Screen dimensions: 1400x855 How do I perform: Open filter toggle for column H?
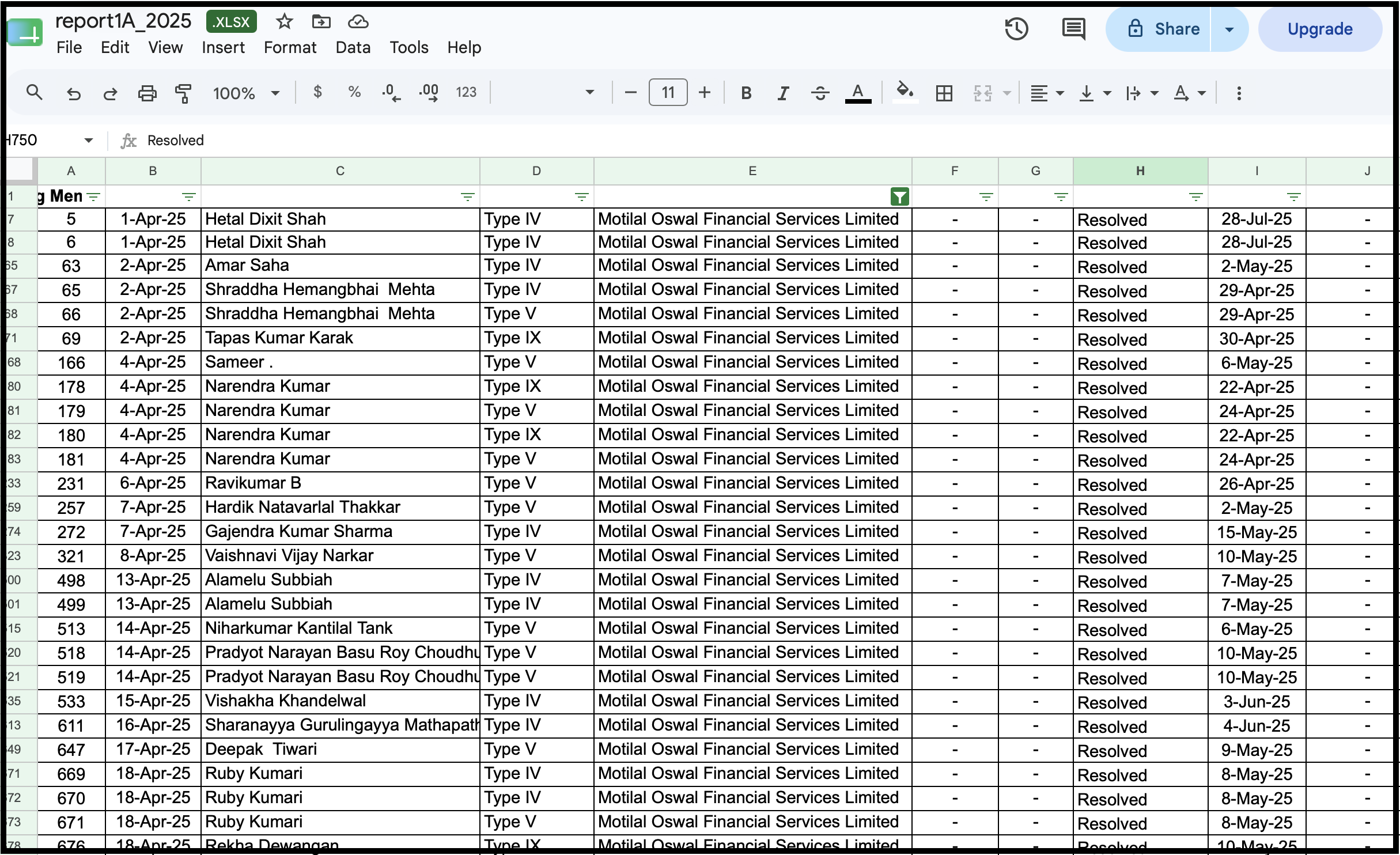[1195, 197]
